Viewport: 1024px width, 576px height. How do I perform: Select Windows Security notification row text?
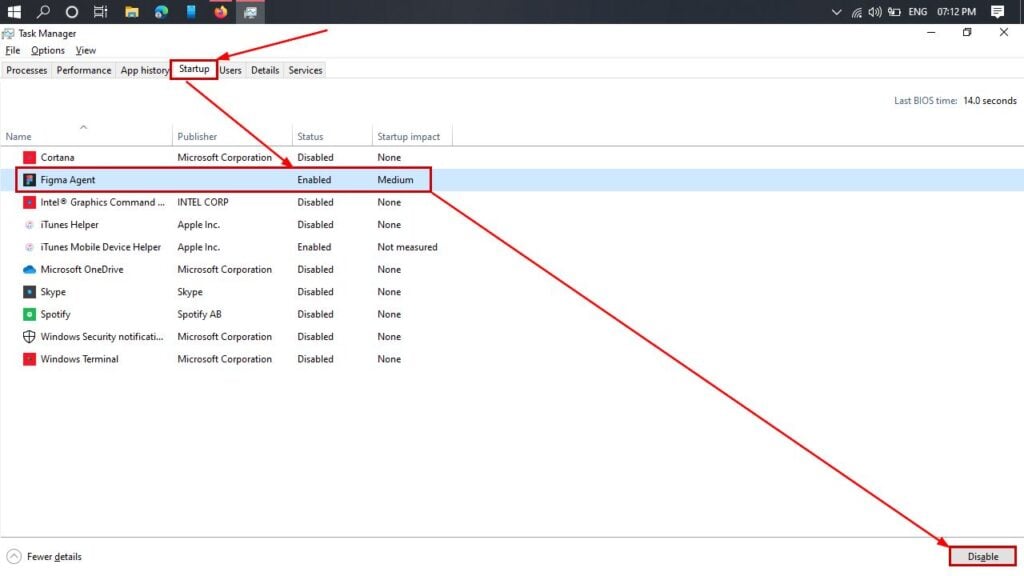(x=102, y=336)
